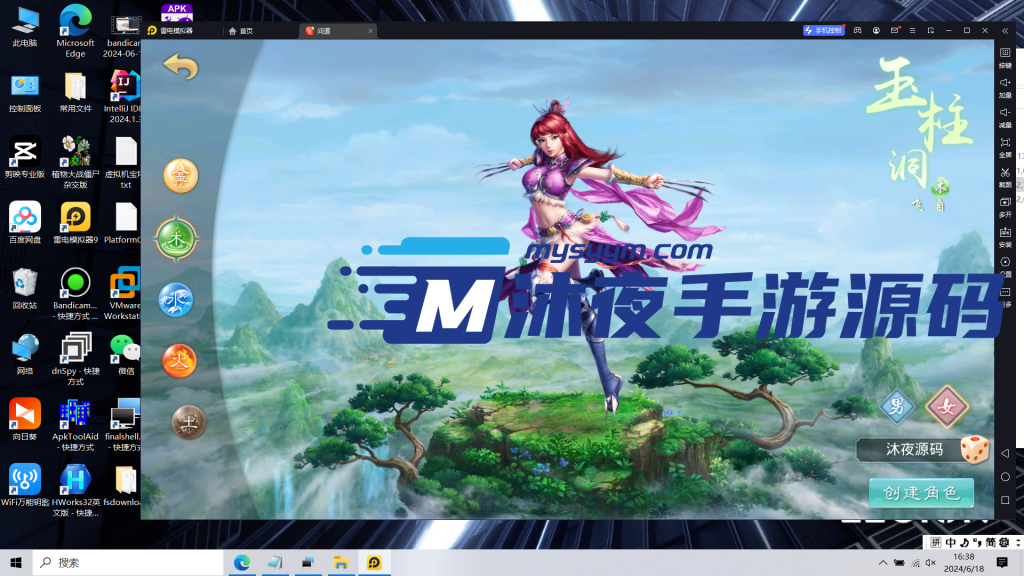The width and height of the screenshot is (1024, 576).
Task: Pick the 火 (Fire) element orb
Action: pyautogui.click(x=179, y=360)
